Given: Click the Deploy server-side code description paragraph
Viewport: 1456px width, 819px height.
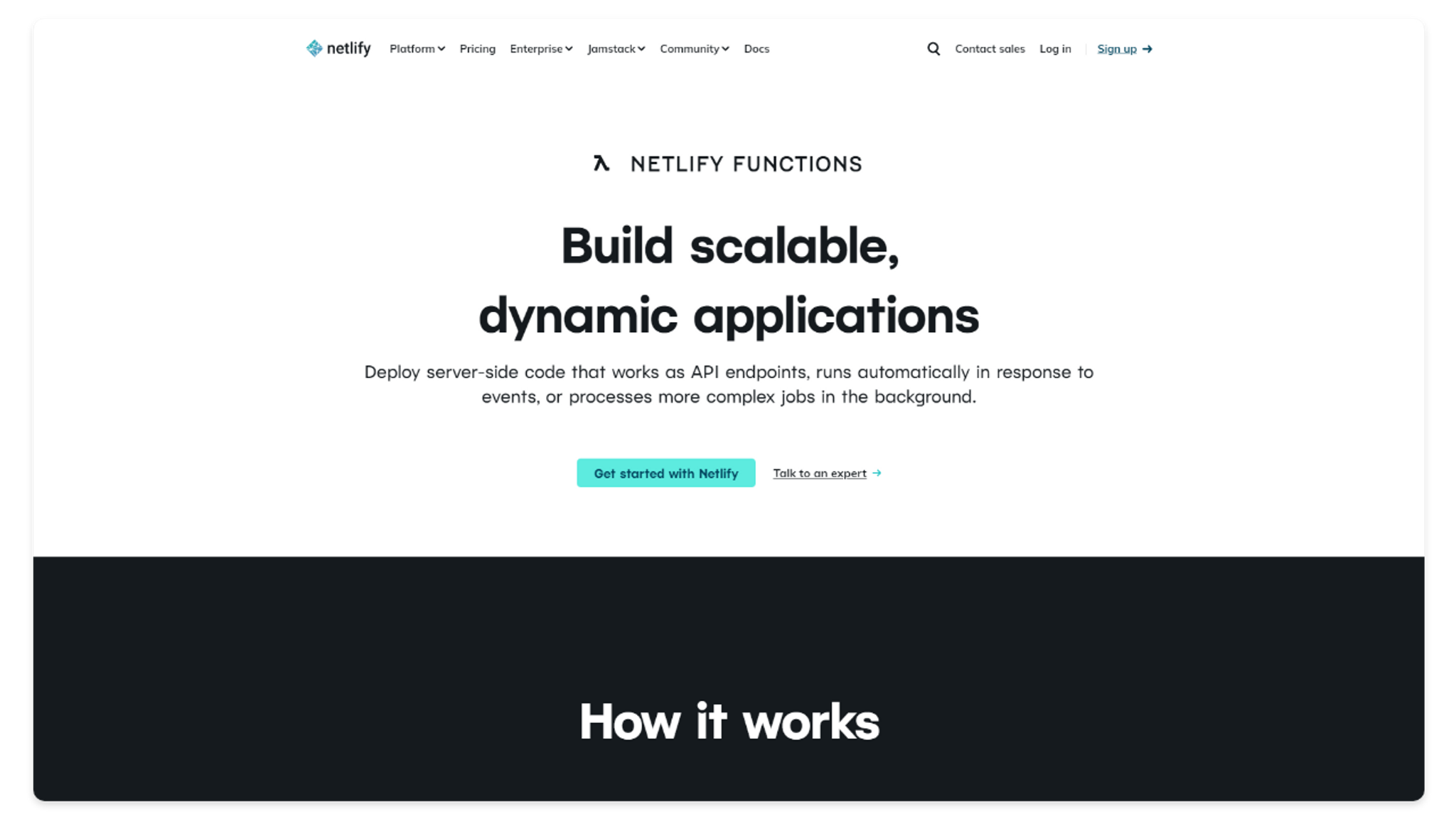Looking at the screenshot, I should (729, 384).
